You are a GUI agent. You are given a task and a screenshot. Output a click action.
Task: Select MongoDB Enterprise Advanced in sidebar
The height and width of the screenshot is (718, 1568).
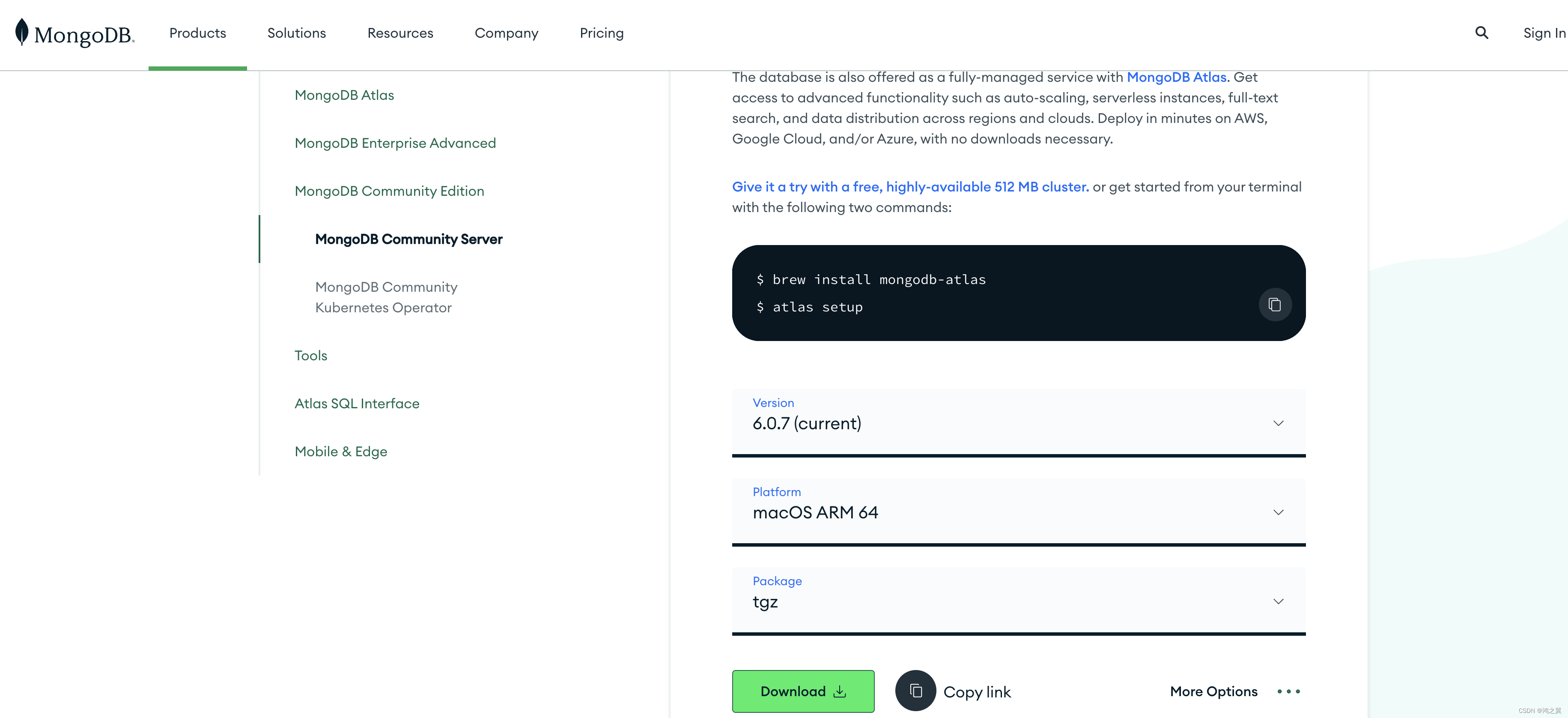pyautogui.click(x=395, y=143)
